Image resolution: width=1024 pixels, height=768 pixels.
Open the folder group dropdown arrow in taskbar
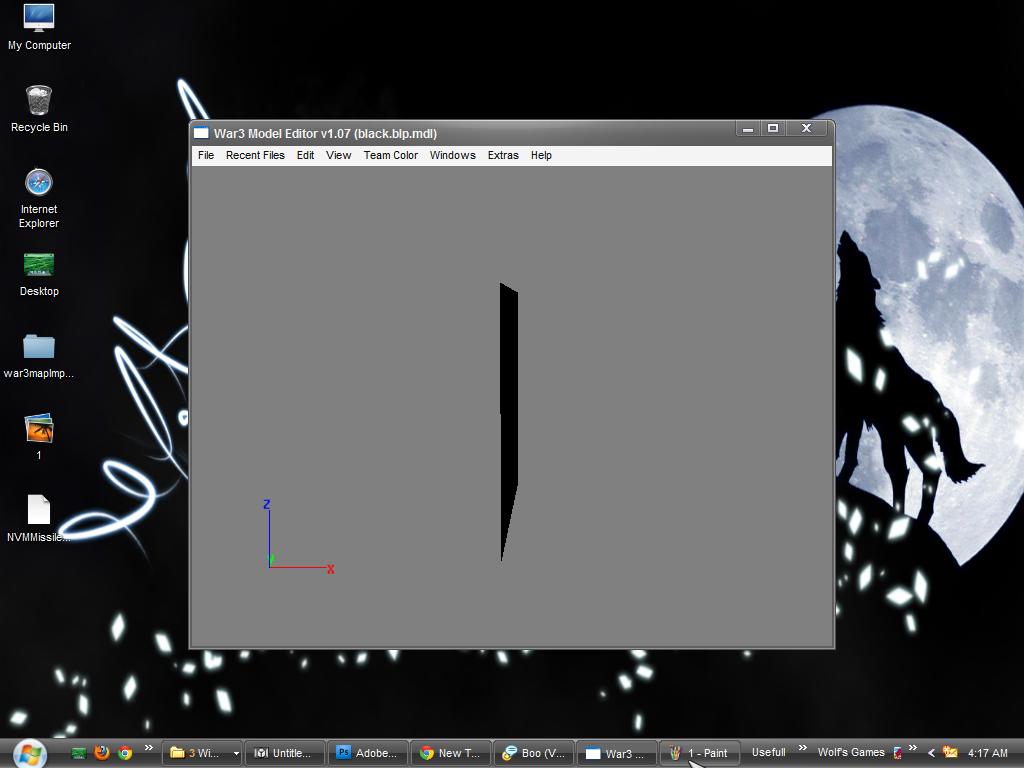click(x=236, y=754)
